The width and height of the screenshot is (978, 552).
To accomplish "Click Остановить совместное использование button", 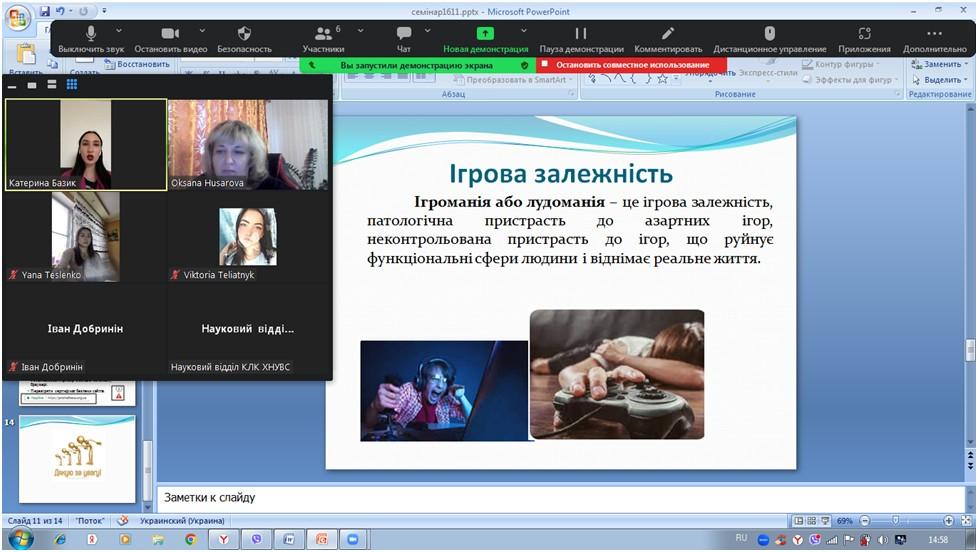I will click(632, 65).
